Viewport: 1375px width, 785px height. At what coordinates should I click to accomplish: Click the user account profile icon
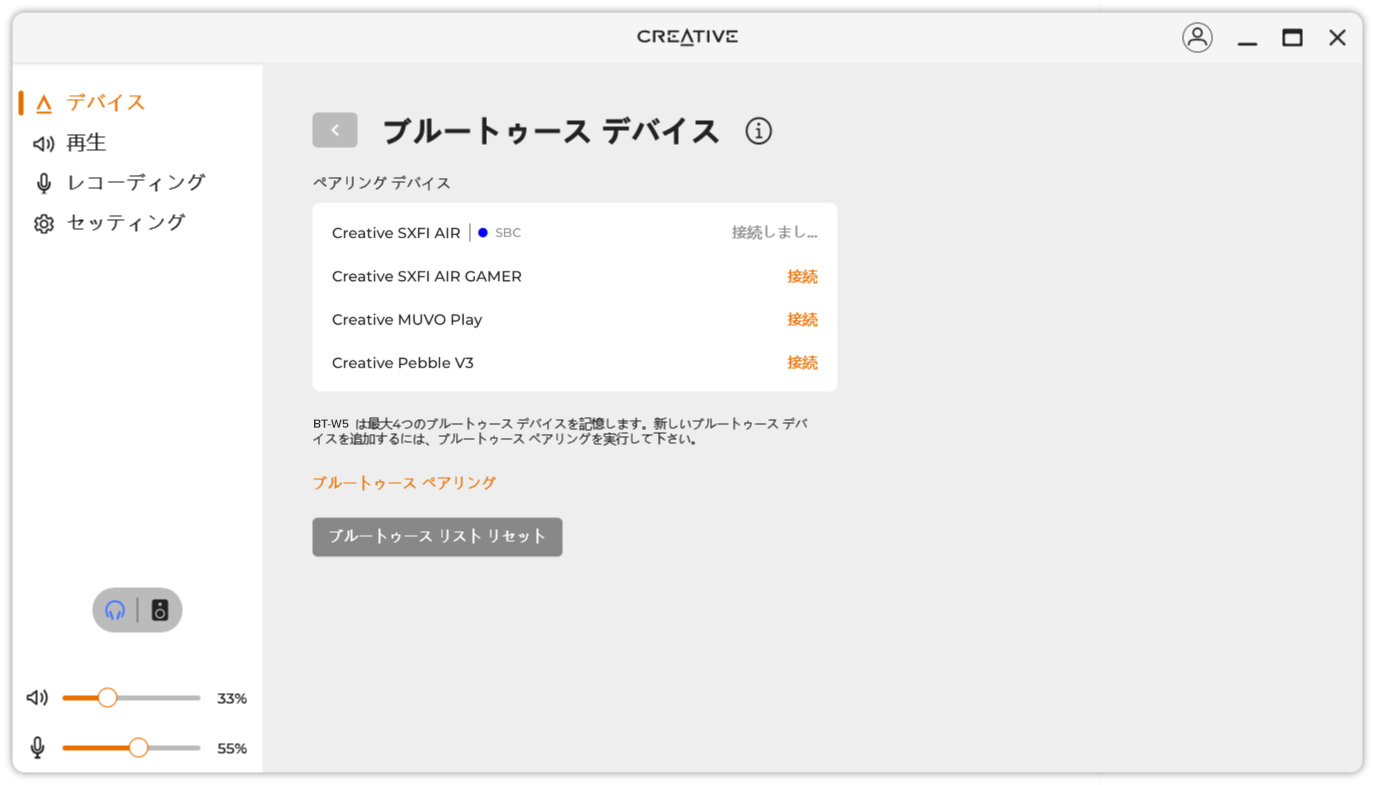pyautogui.click(x=1197, y=38)
